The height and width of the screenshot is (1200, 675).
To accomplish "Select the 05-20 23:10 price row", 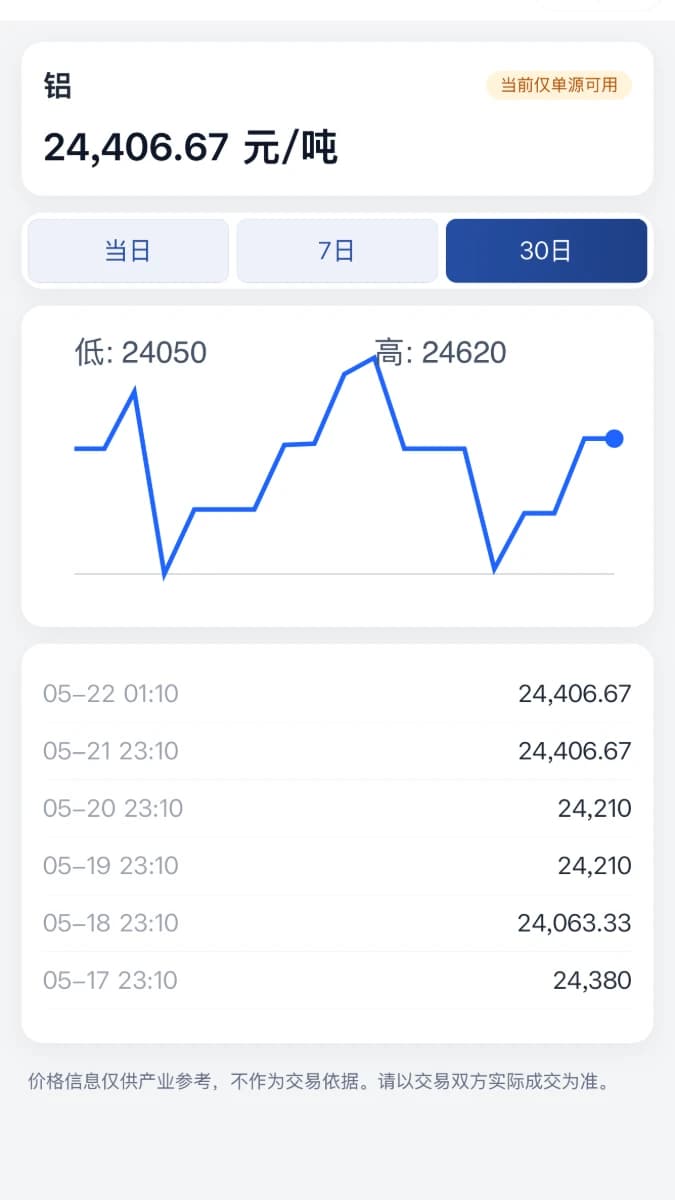I will 337,808.
